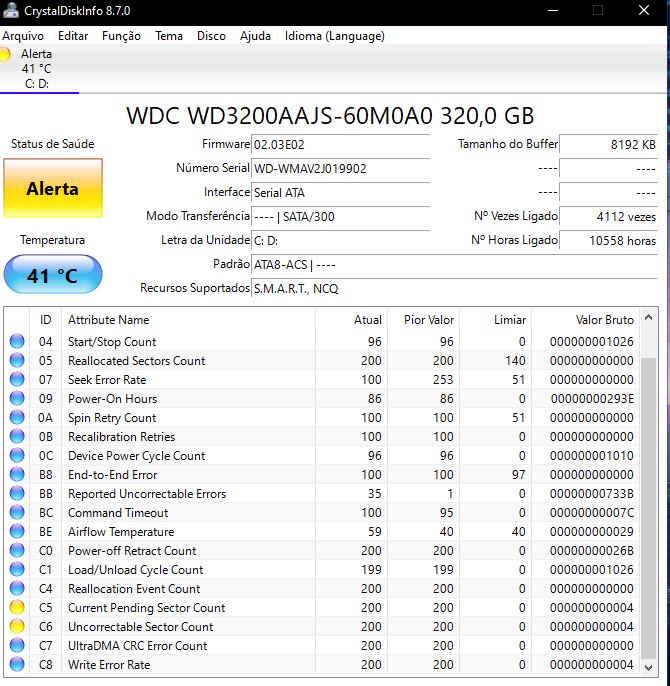Viewport: 670px width, 686px height.
Task: Click the blue status icon for Command Timeout
Action: tap(17, 512)
